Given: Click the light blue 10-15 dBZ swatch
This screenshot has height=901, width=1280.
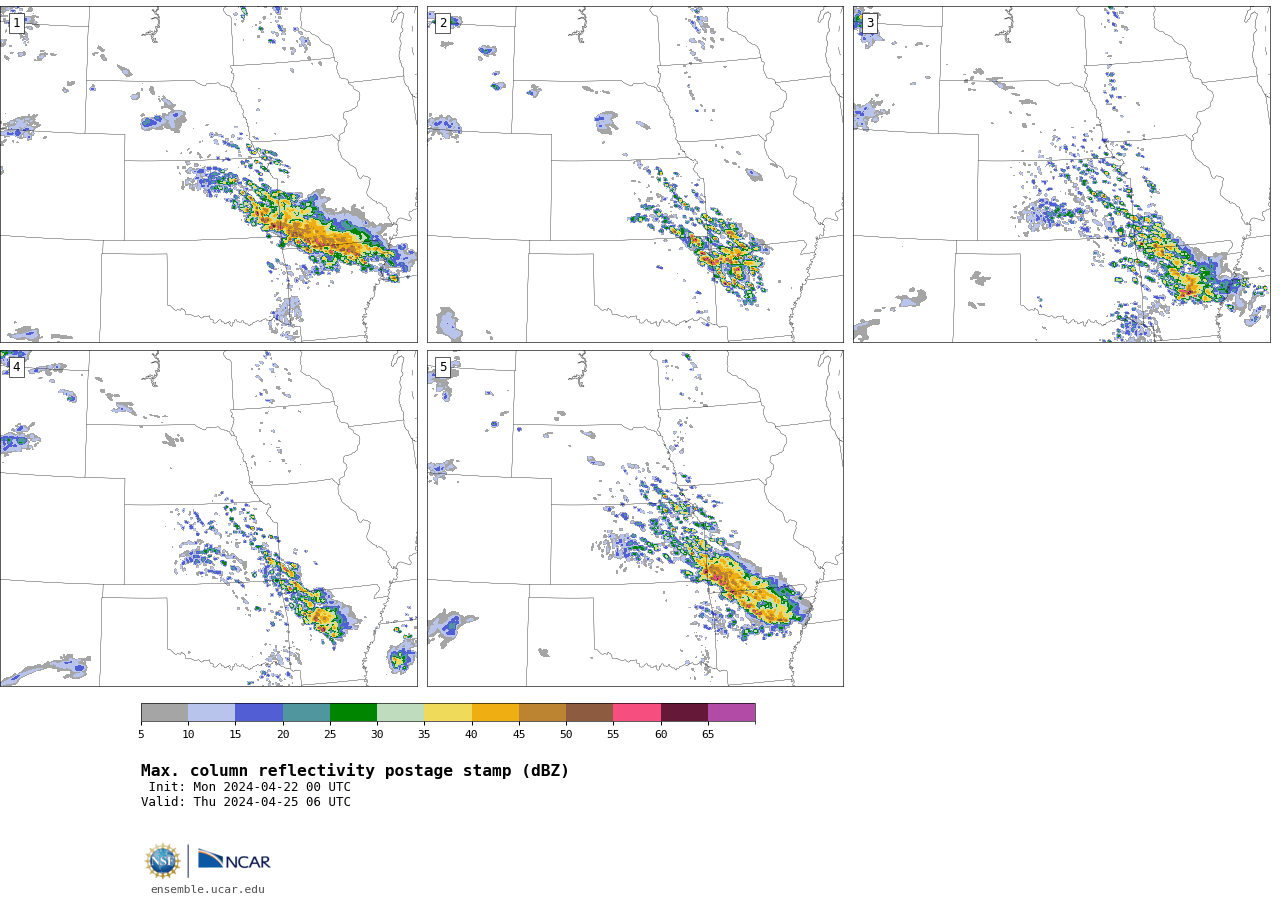Looking at the screenshot, I should [211, 713].
